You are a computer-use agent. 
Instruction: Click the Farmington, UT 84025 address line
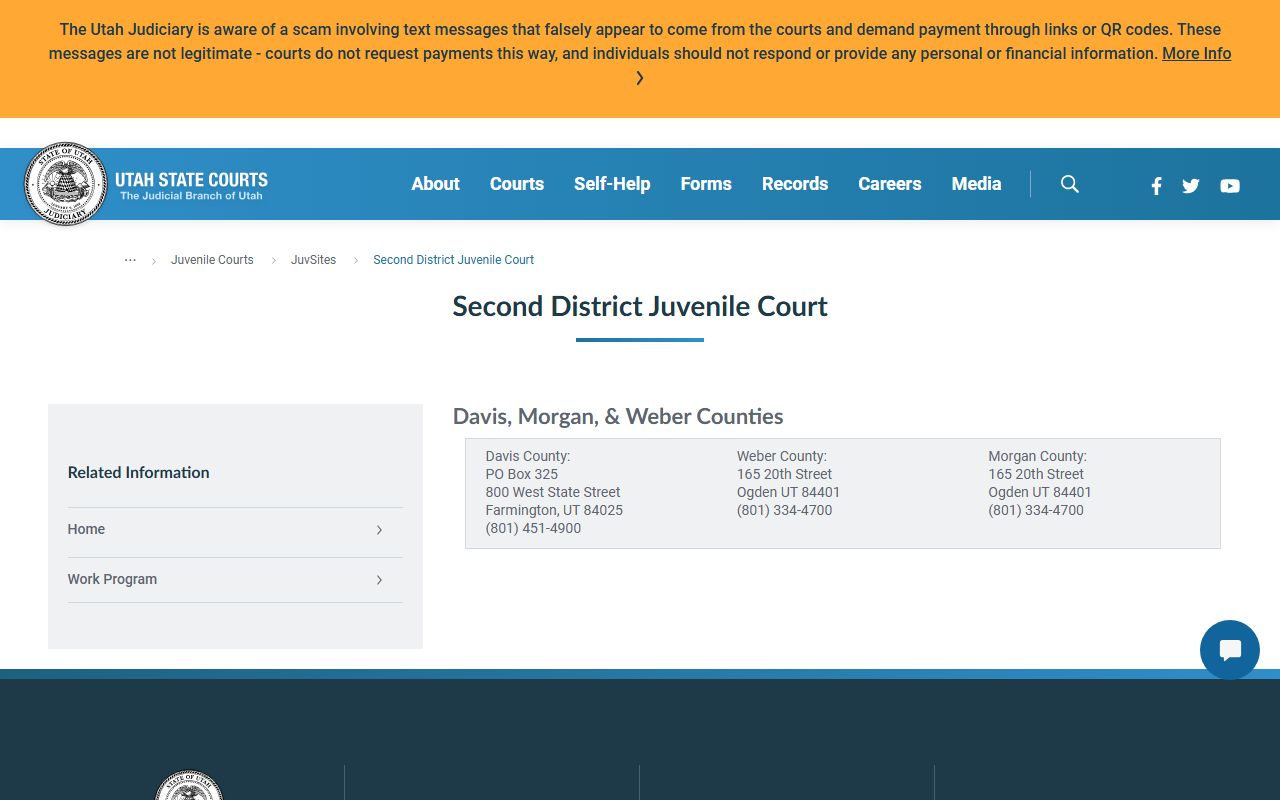pyautogui.click(x=554, y=510)
